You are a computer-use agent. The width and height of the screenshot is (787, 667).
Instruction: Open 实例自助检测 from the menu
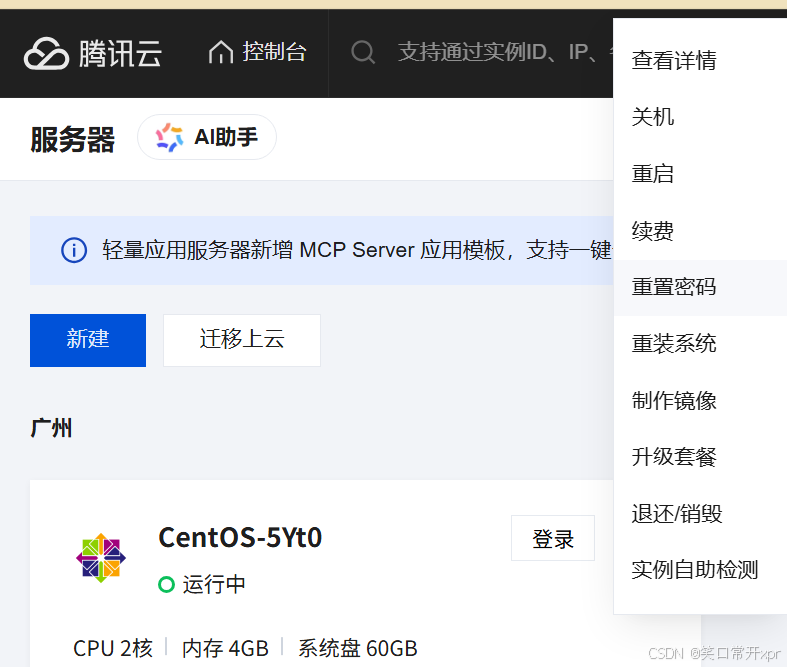pos(695,570)
